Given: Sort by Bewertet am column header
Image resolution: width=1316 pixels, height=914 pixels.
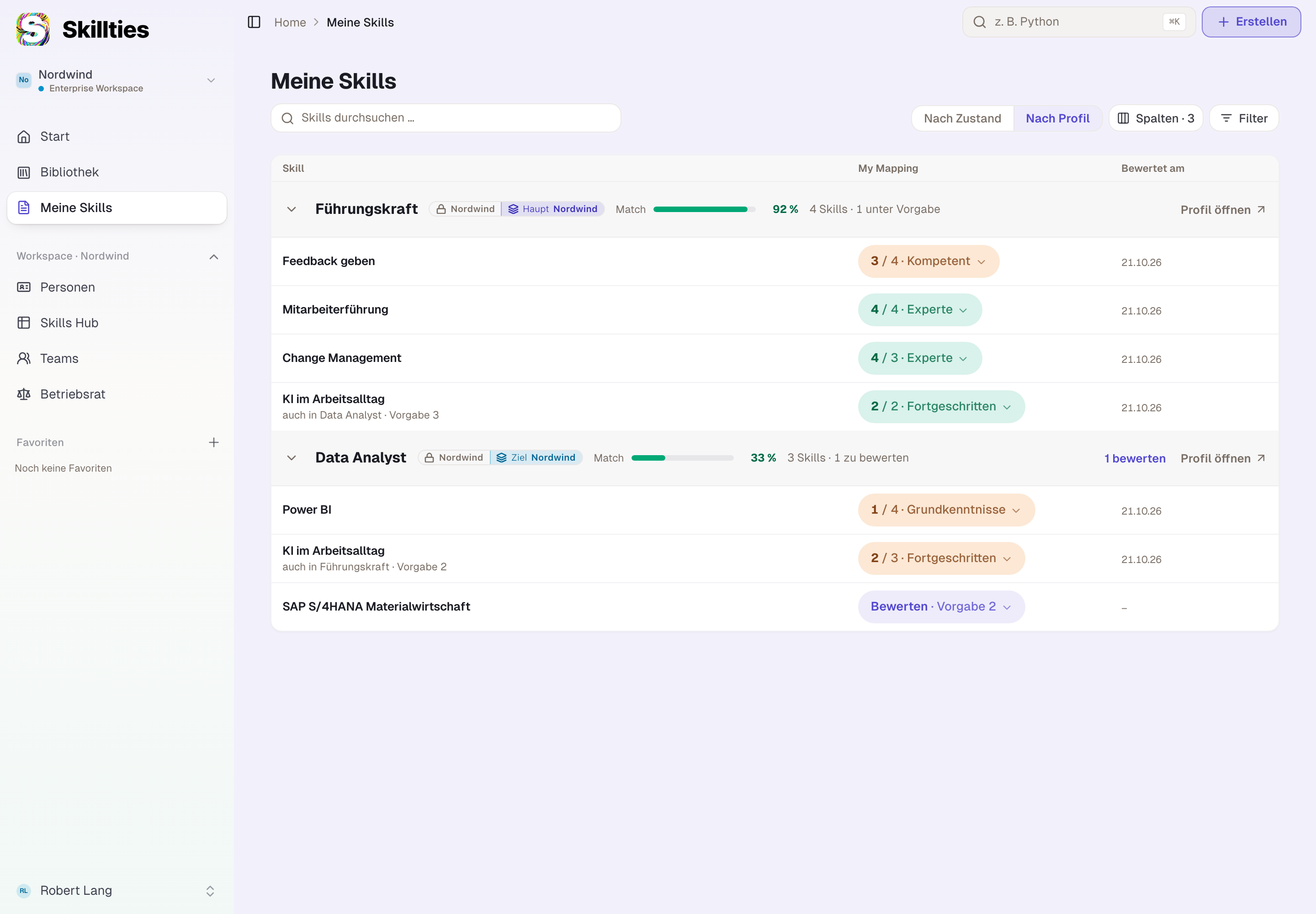Looking at the screenshot, I should coord(1152,168).
